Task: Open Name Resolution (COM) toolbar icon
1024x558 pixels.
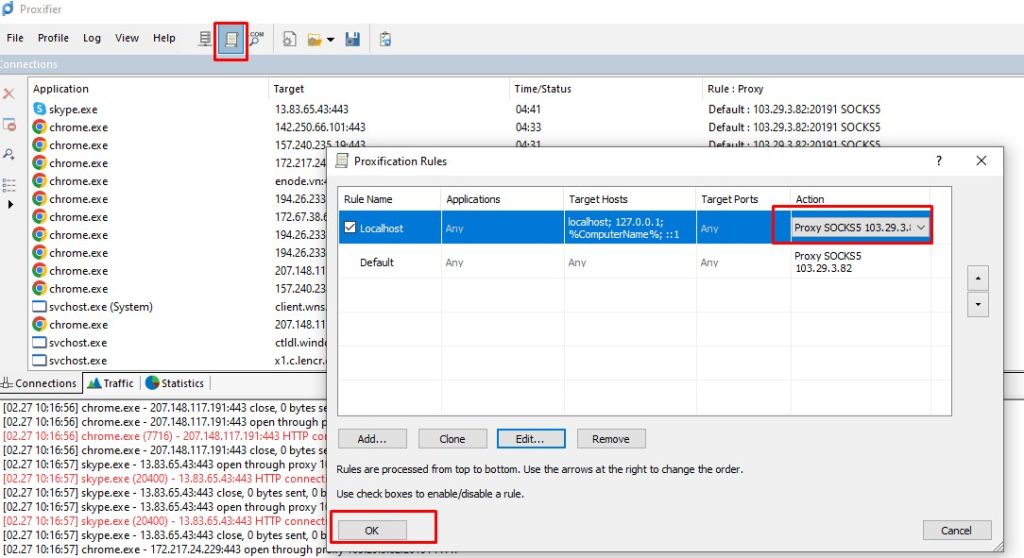Action: [257, 39]
